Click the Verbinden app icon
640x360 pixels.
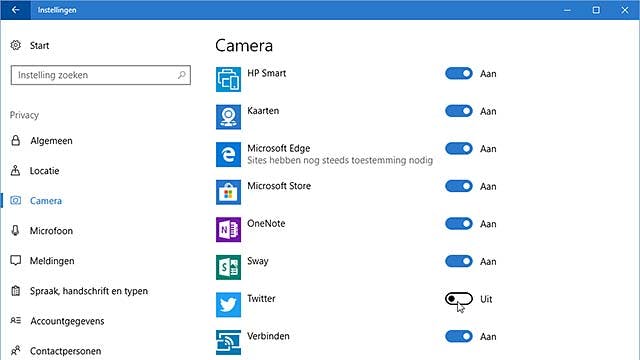click(228, 342)
